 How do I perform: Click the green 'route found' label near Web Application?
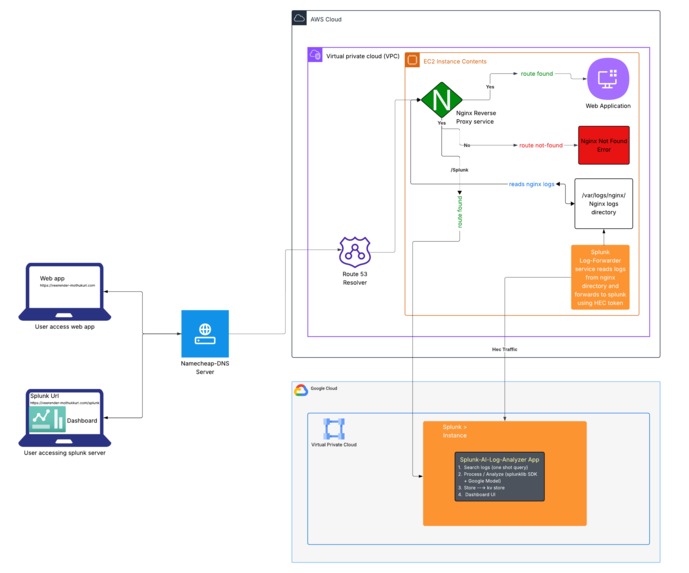(537, 74)
